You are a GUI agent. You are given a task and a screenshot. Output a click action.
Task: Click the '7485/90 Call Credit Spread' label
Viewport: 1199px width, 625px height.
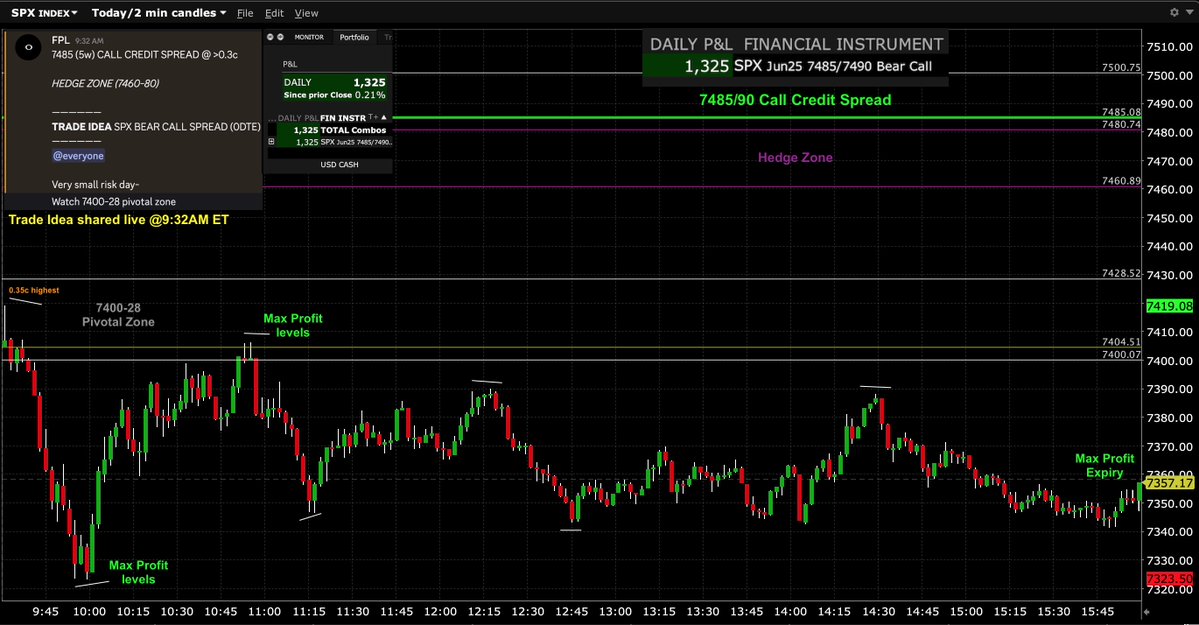[795, 99]
